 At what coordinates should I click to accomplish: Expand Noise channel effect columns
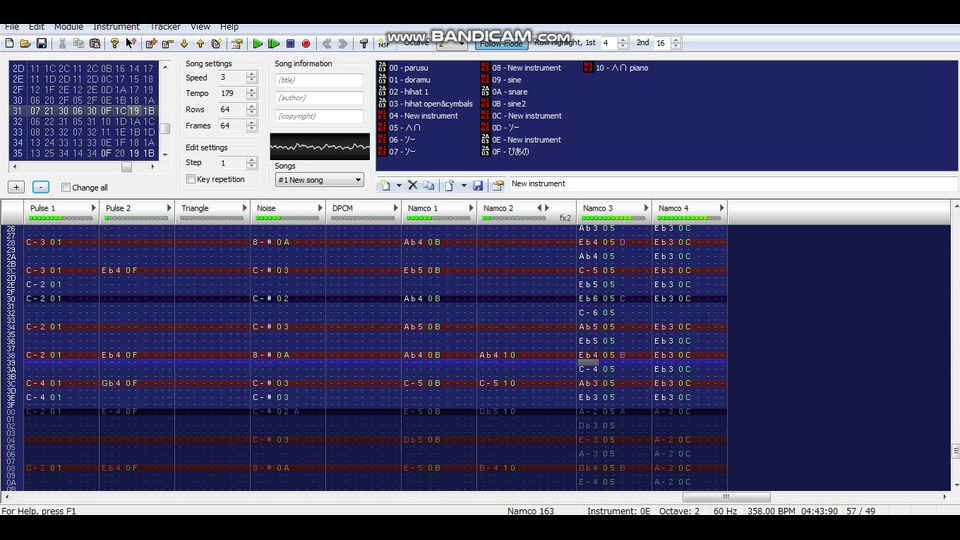(320, 208)
